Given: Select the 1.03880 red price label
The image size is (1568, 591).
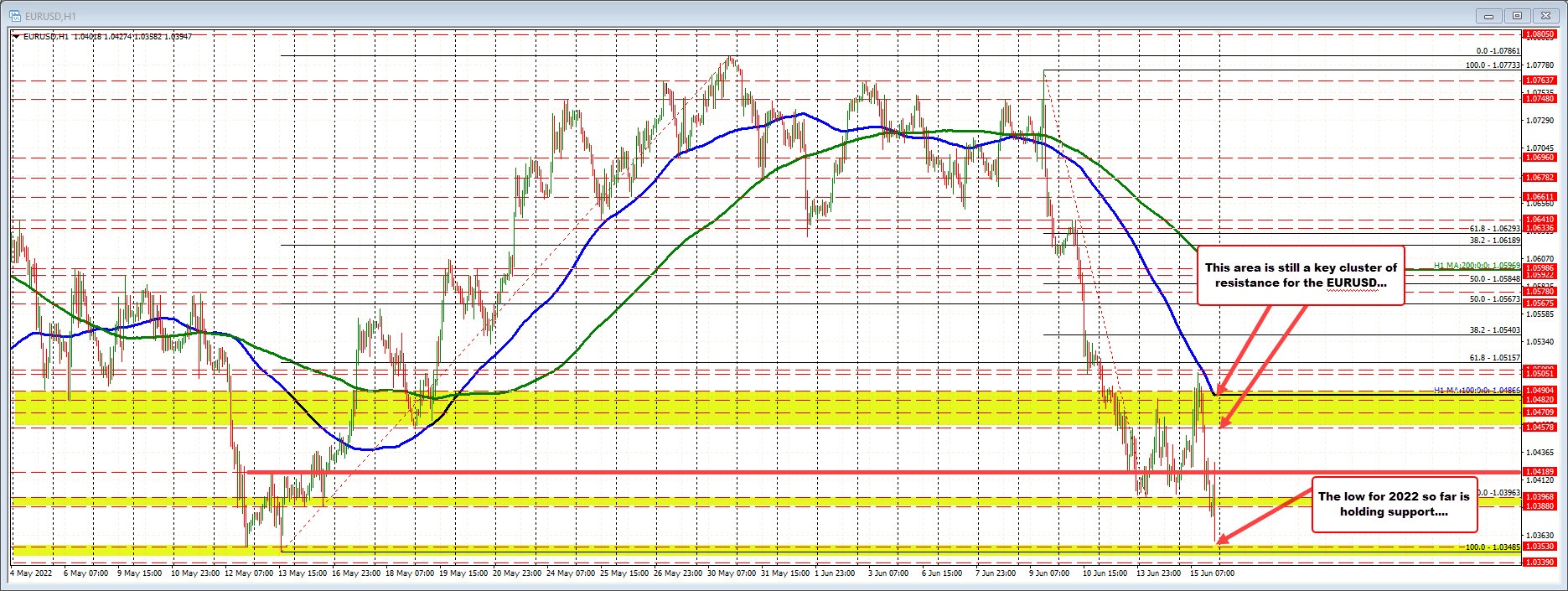Looking at the screenshot, I should coord(1540,506).
